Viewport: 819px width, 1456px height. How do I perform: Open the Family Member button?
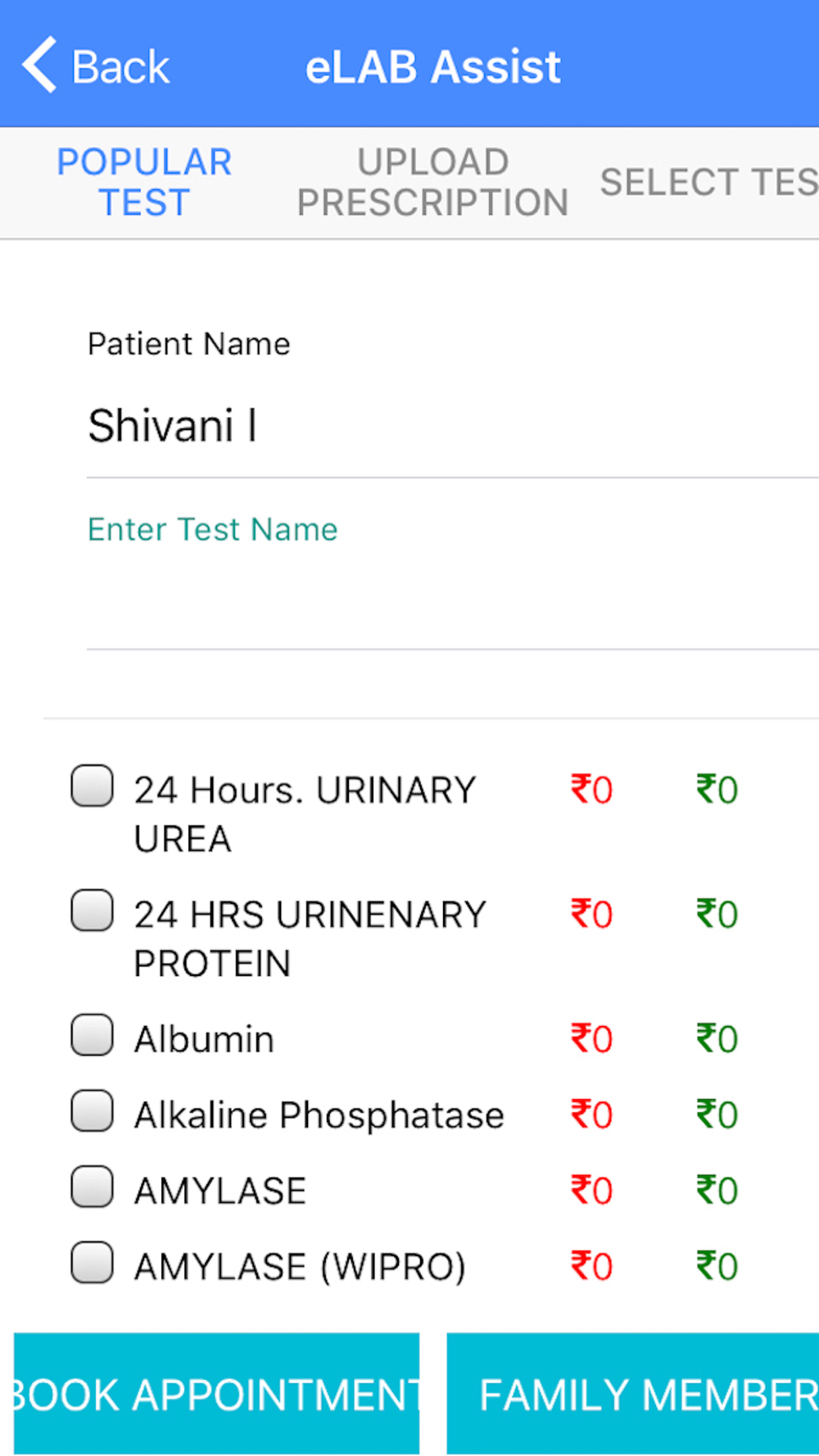pyautogui.click(x=632, y=1394)
